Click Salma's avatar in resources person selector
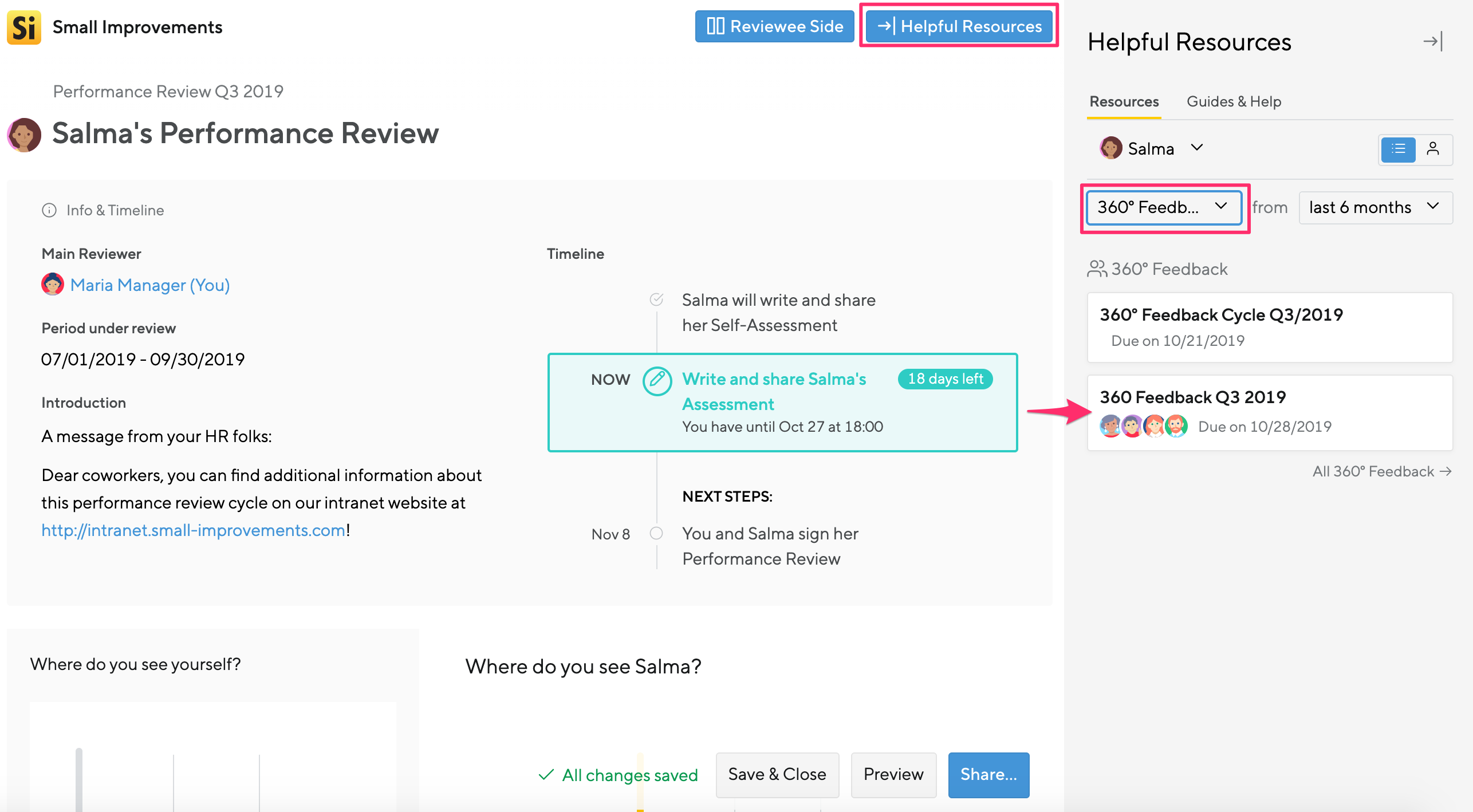Viewport: 1473px width, 812px height. tap(1111, 148)
